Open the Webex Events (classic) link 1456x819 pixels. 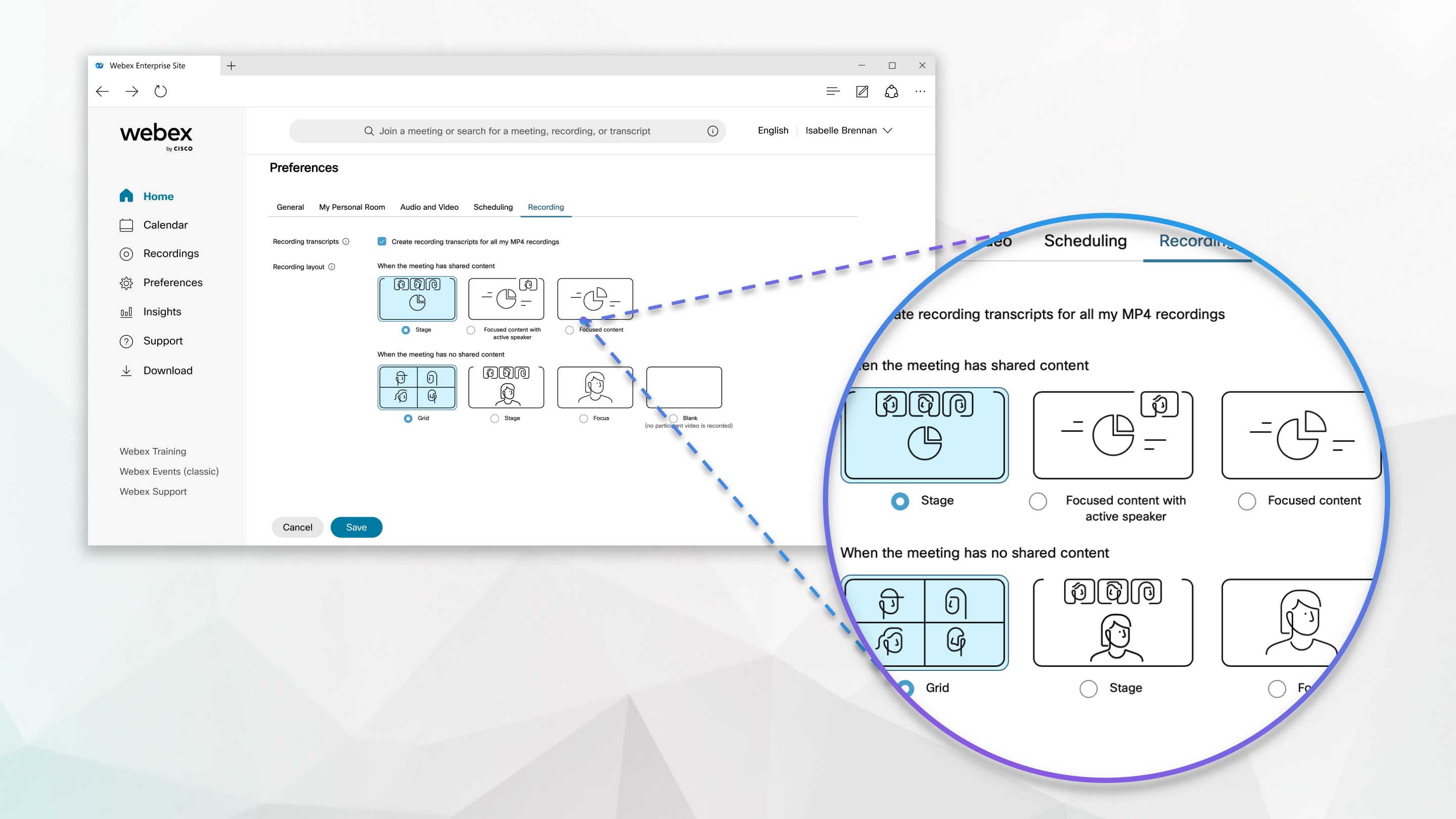pos(168,471)
